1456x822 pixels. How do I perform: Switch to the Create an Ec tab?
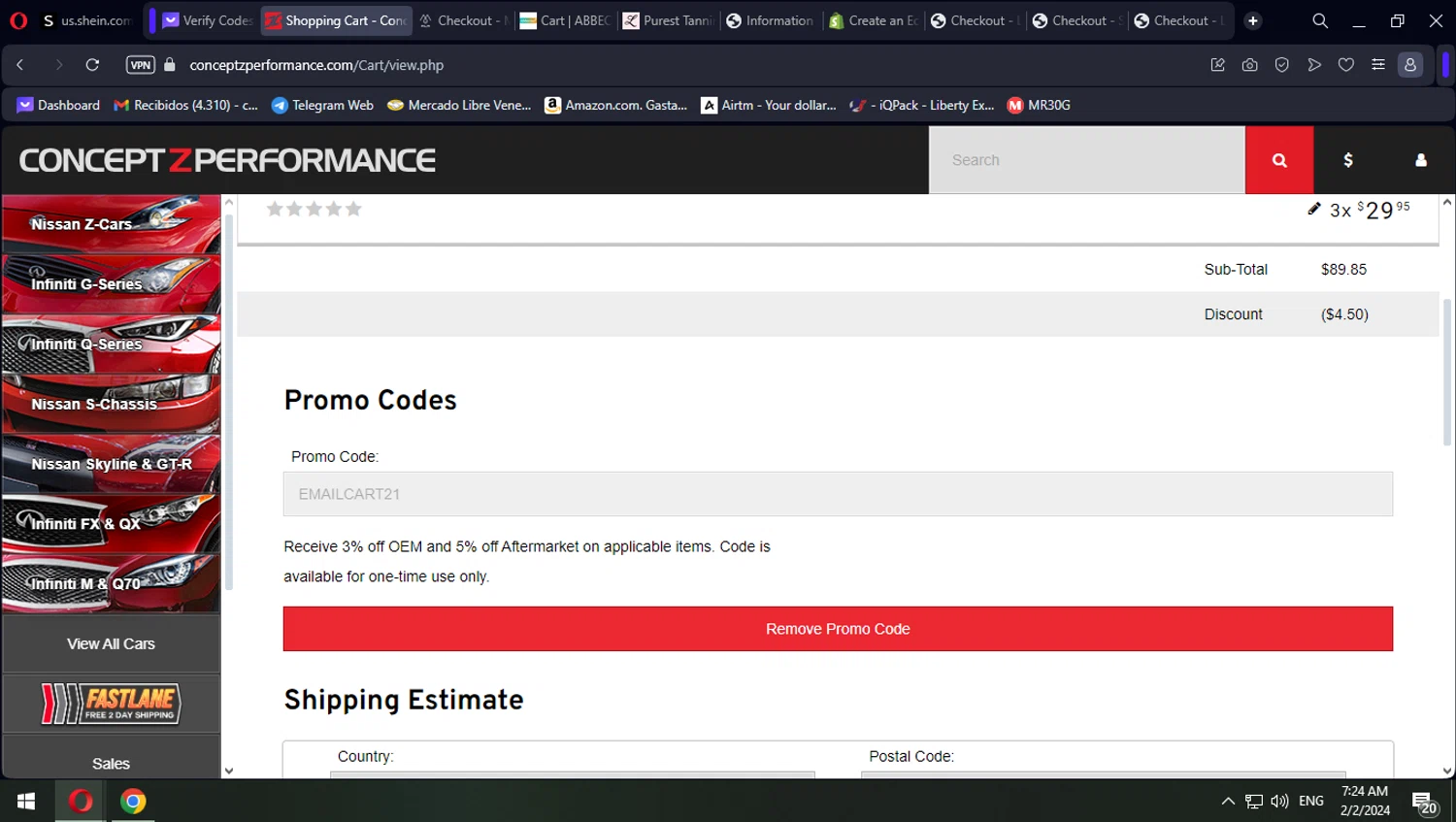[874, 20]
